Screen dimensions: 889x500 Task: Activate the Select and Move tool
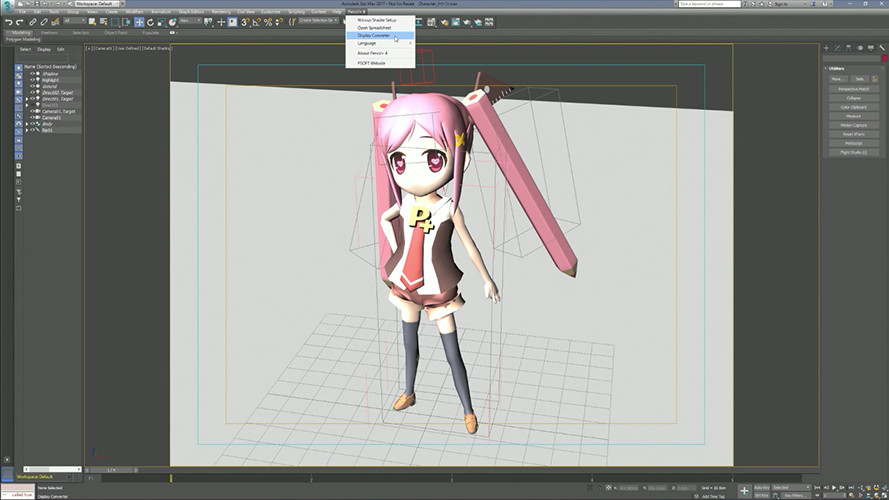point(139,22)
